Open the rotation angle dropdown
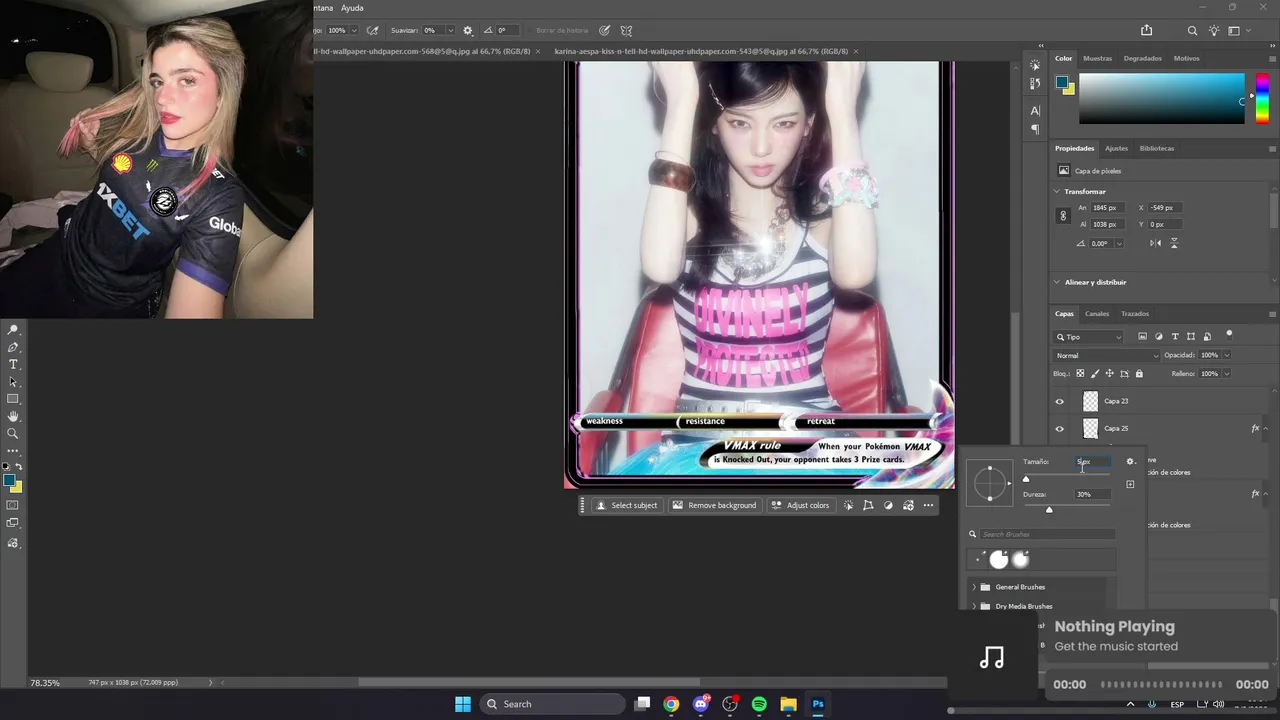1280x720 pixels. [x=1119, y=243]
